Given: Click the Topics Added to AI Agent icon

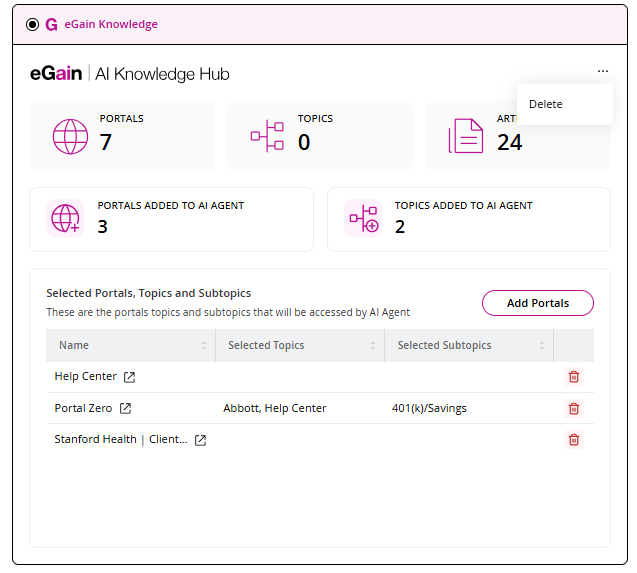Looking at the screenshot, I should click(362, 218).
